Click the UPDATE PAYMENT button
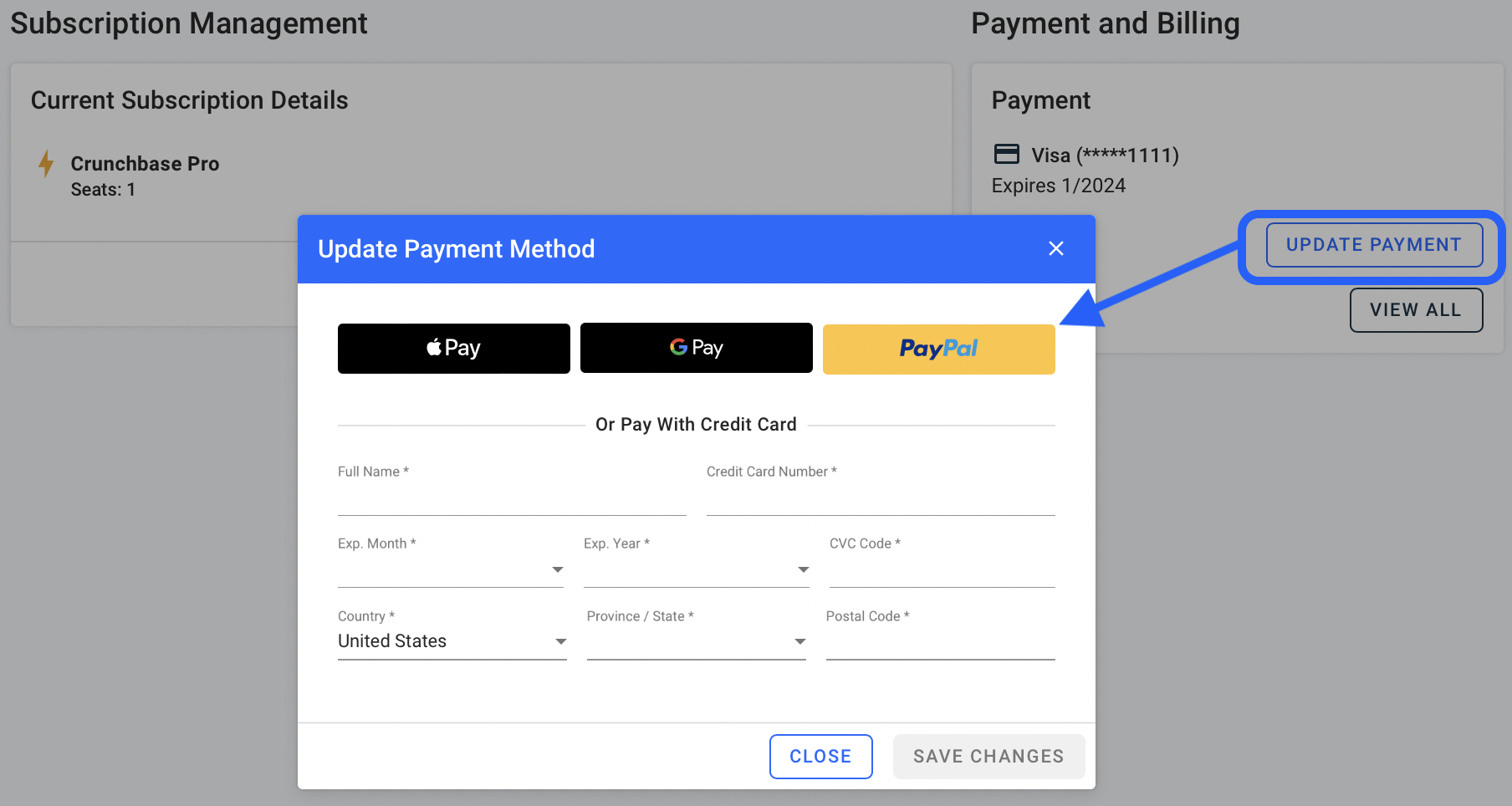The height and width of the screenshot is (806, 1512). coord(1374,245)
